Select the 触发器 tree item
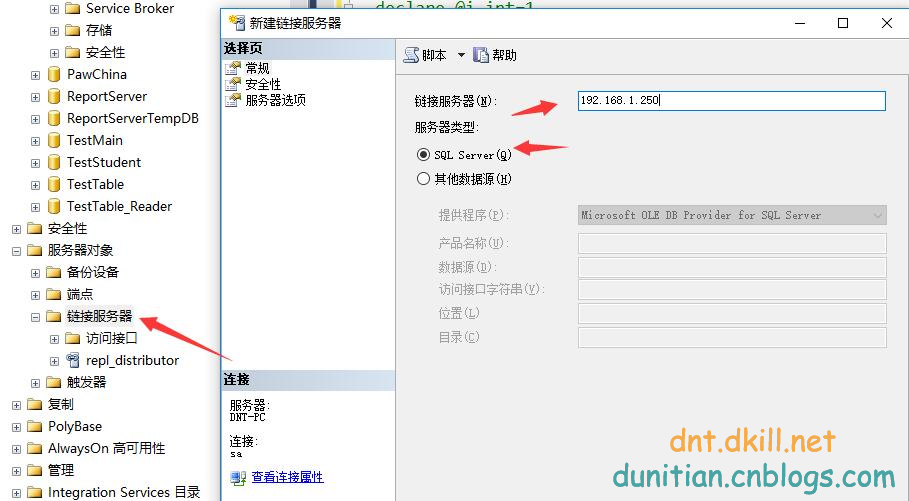The image size is (909, 501). pyautogui.click(x=86, y=382)
